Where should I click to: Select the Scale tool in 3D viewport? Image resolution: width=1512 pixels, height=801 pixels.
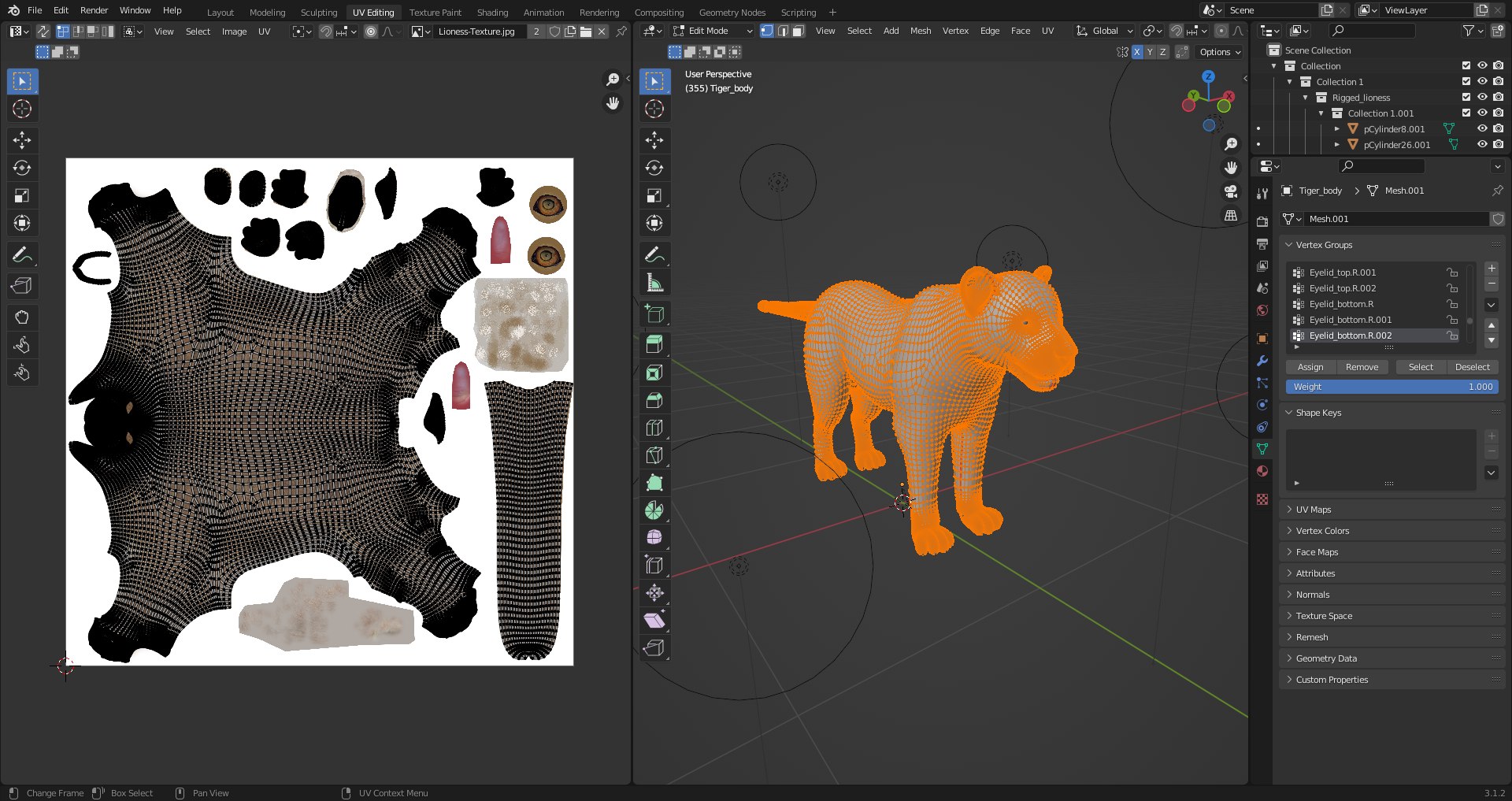pyautogui.click(x=654, y=195)
